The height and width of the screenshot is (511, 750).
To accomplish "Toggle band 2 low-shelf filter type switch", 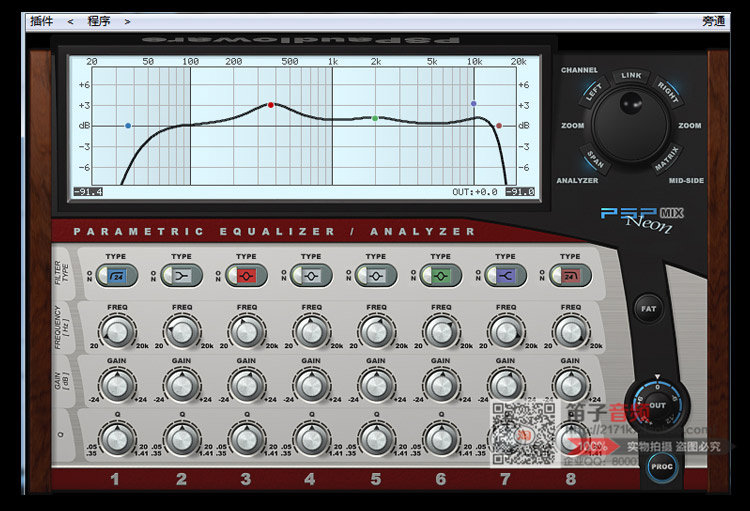I will pos(182,276).
